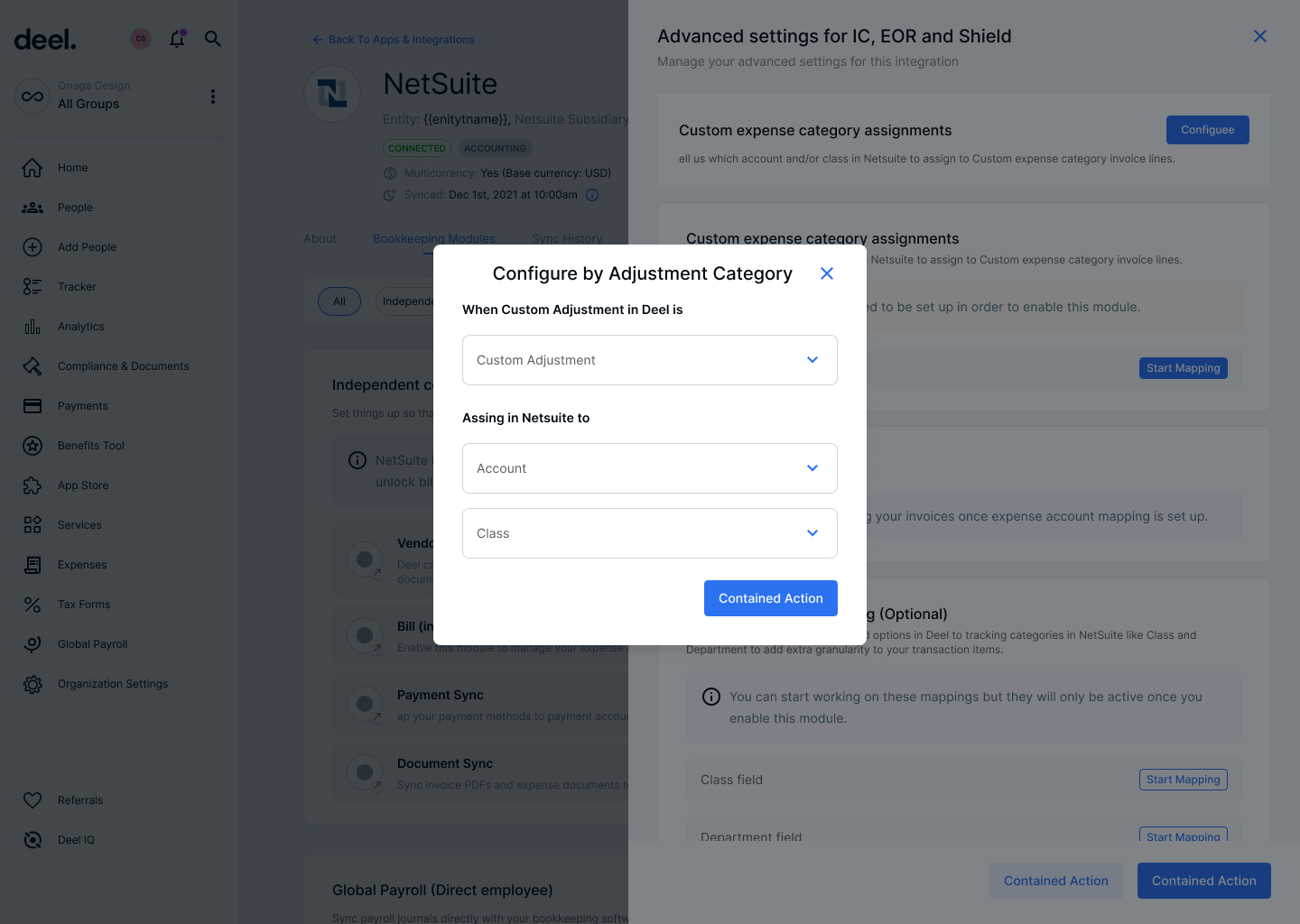
Task: Click the Analytics bar chart icon
Action: point(32,327)
